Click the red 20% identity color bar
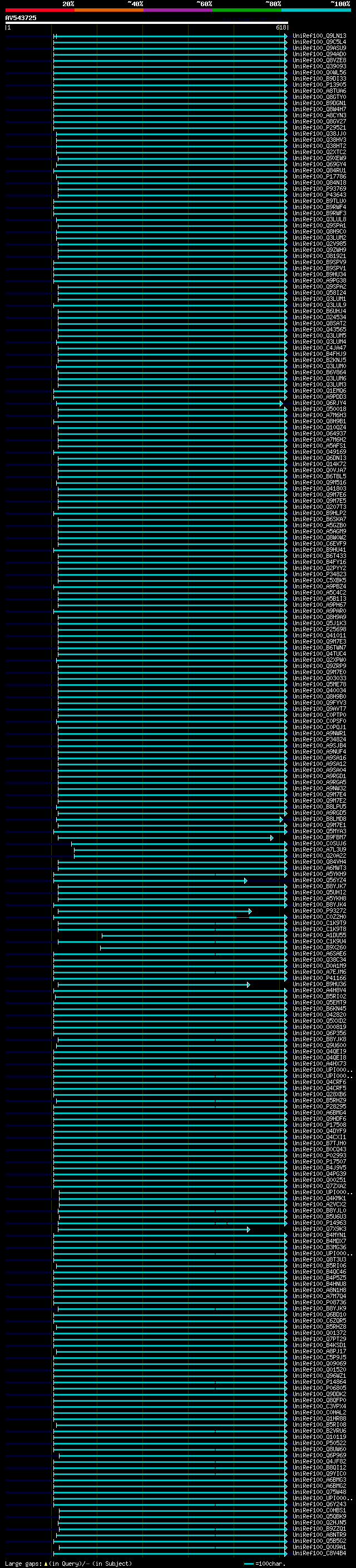Image resolution: width=356 pixels, height=1568 pixels. [39, 10]
